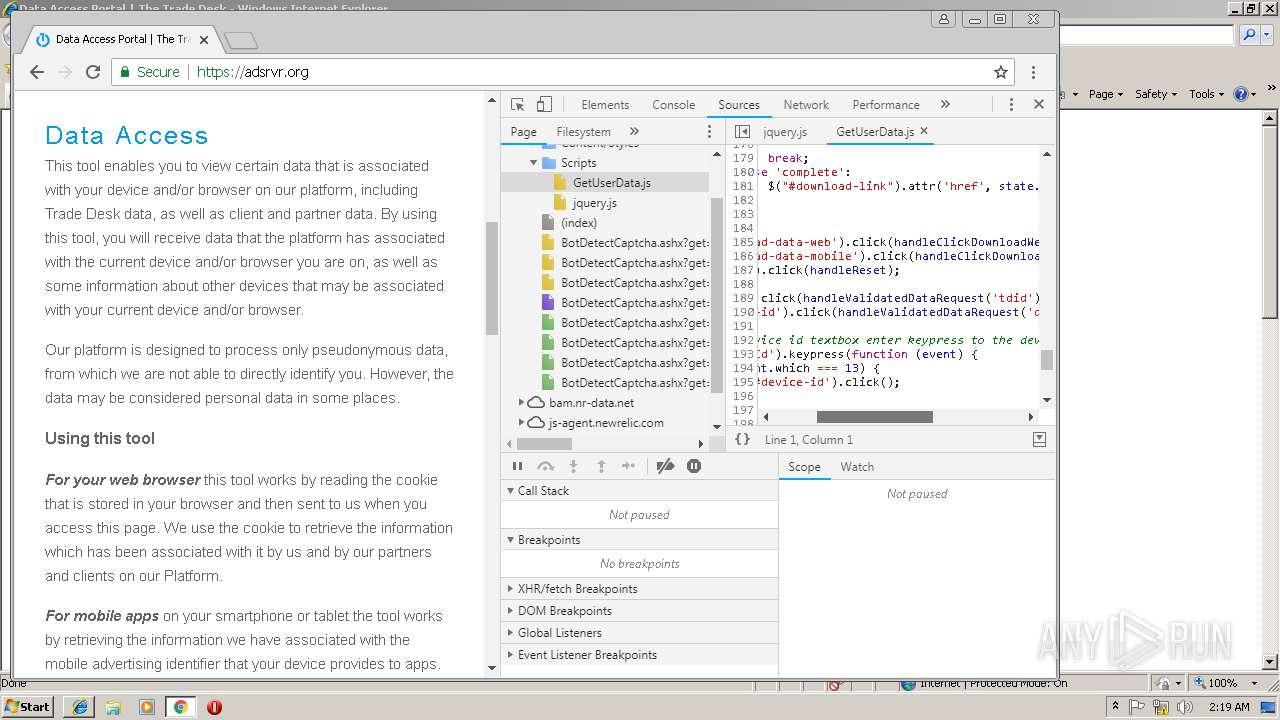Toggle deactivate breakpoints icon
The height and width of the screenshot is (720, 1280).
pos(665,466)
